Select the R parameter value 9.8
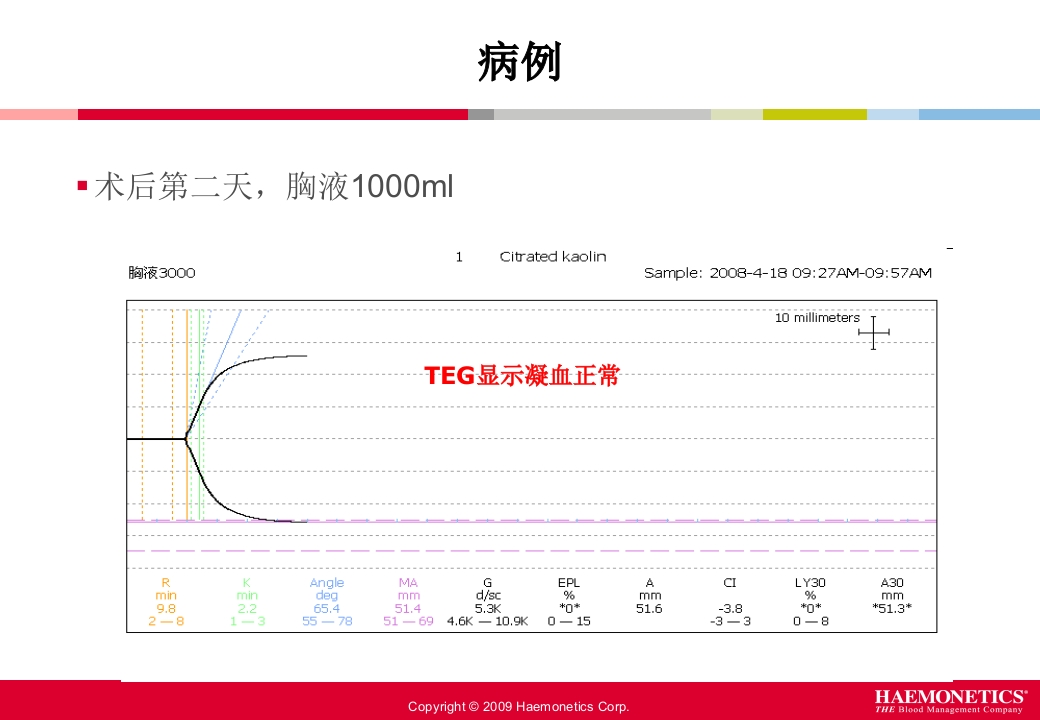 coord(165,606)
